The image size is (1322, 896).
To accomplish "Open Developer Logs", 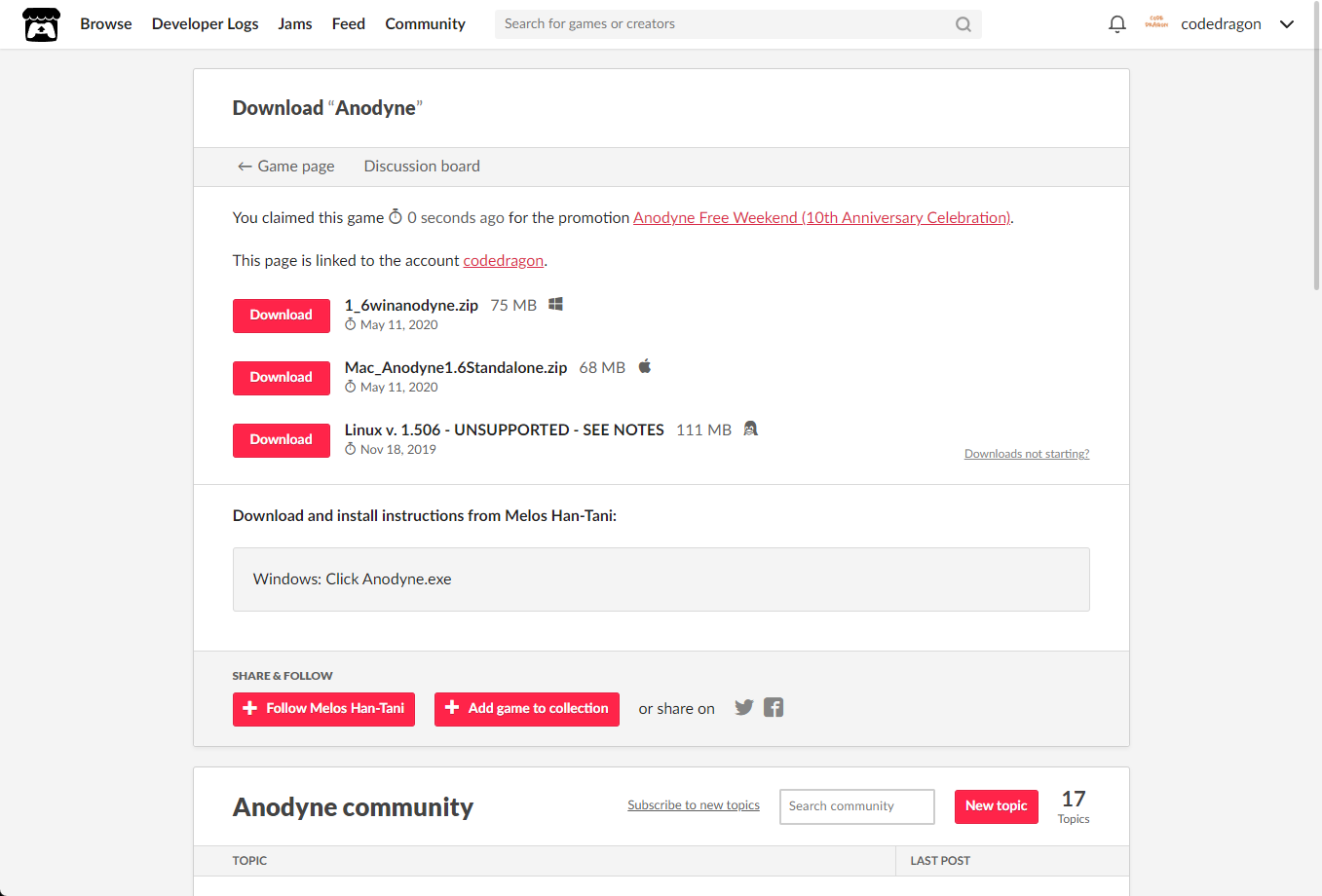I will [x=206, y=24].
